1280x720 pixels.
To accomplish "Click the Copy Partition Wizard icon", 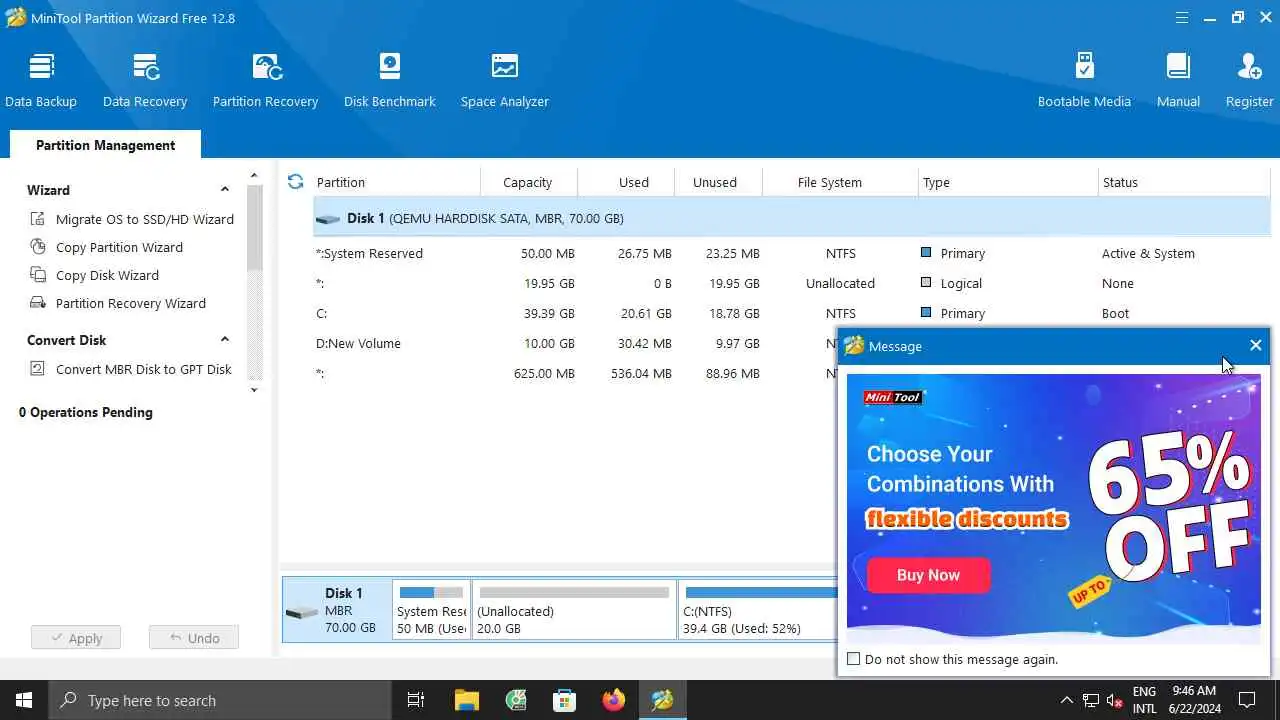I will (x=38, y=247).
